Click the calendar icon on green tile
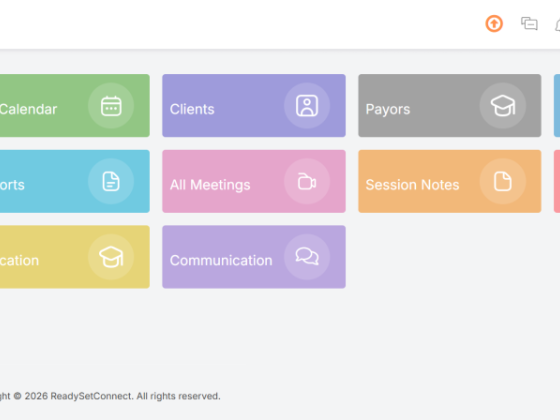This screenshot has width=560, height=420. point(111,106)
